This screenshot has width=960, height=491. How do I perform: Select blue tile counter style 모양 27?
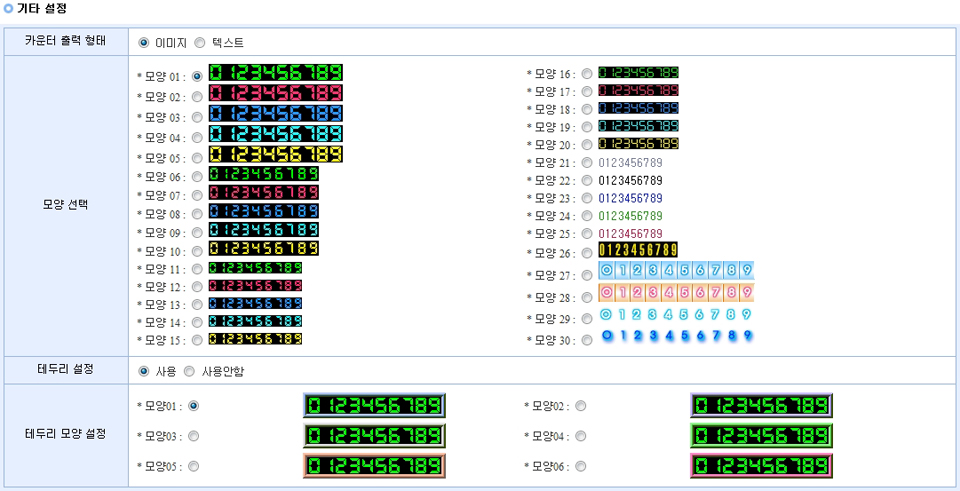(x=587, y=275)
